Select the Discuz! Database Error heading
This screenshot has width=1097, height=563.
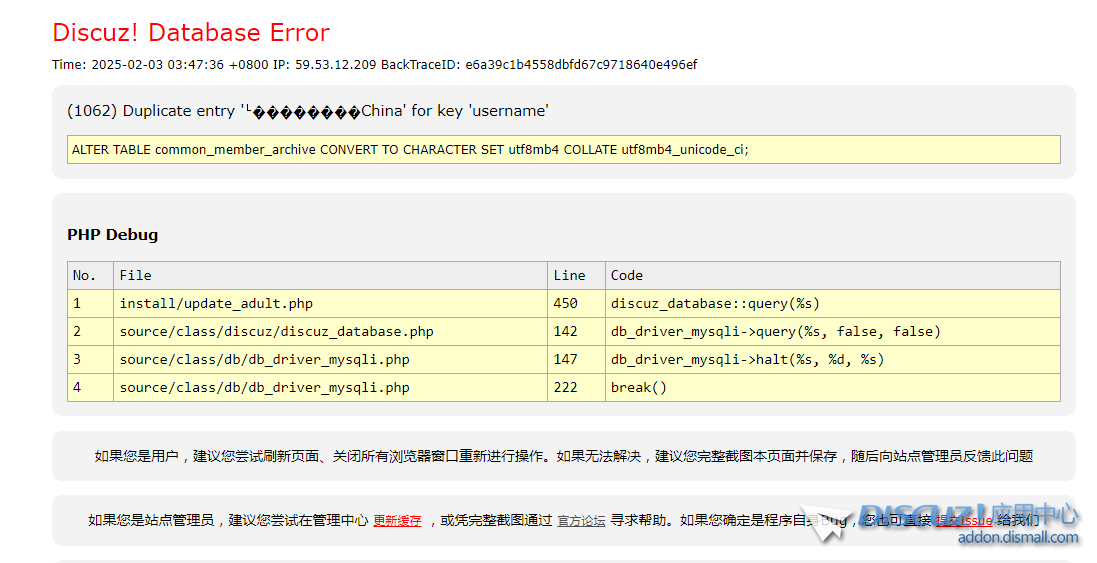[191, 32]
